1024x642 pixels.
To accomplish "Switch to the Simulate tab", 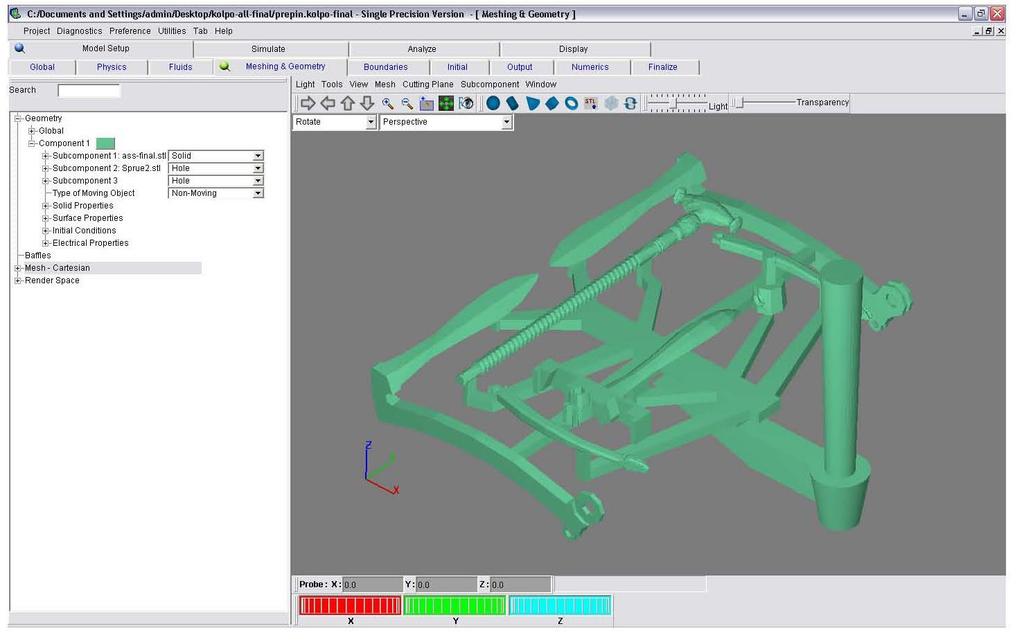I will click(268, 49).
